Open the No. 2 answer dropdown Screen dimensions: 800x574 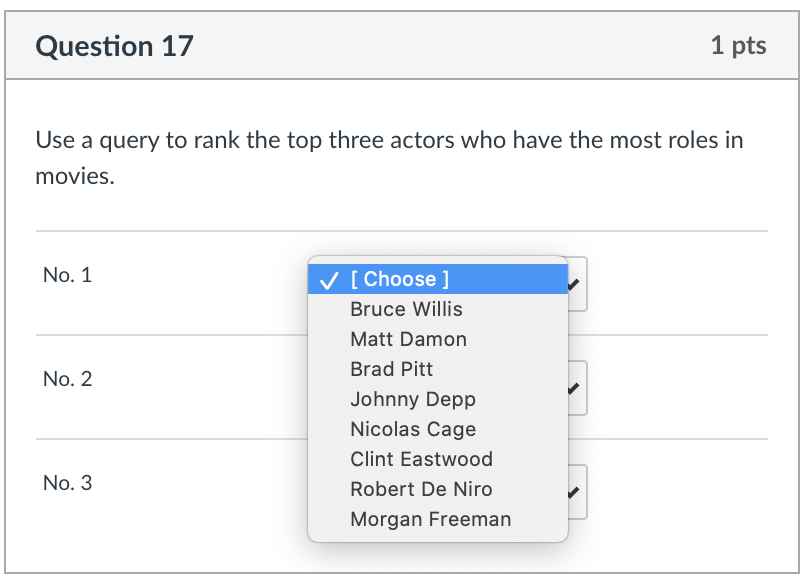click(575, 387)
